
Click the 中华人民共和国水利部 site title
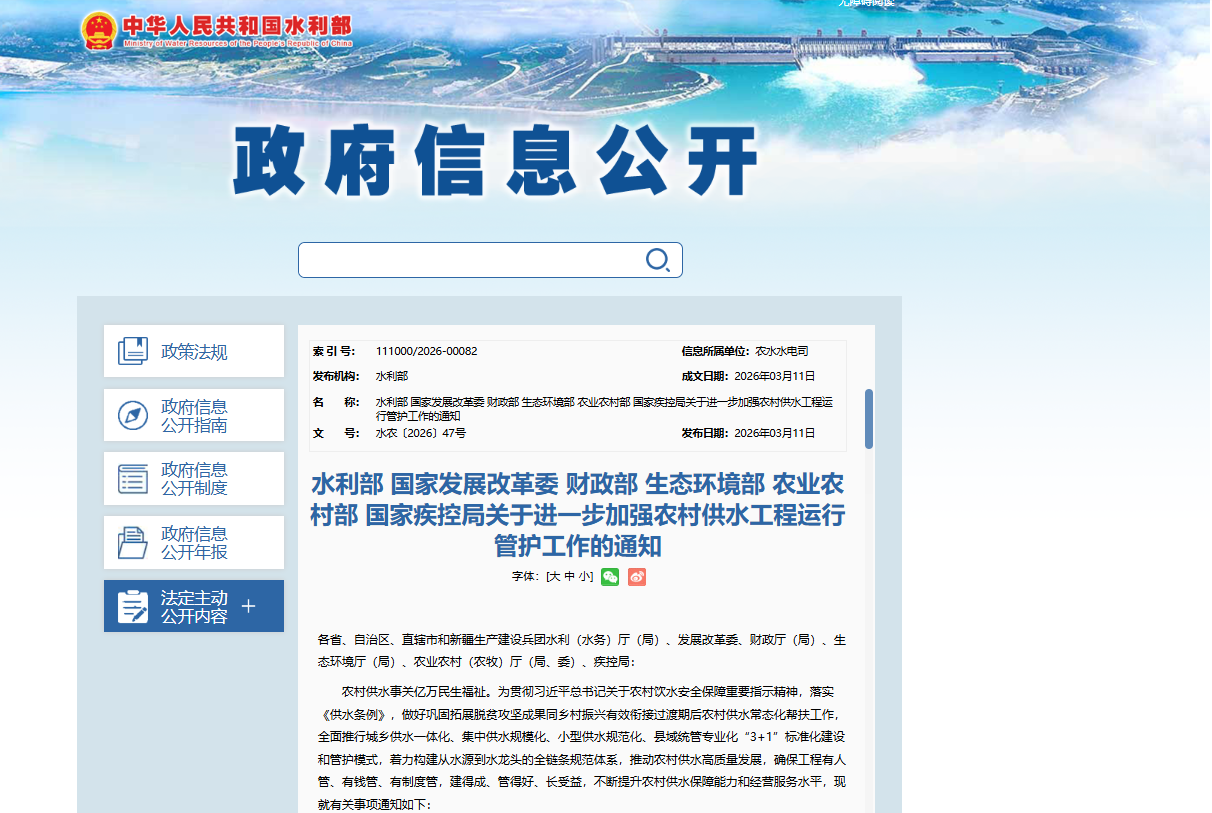pyautogui.click(x=237, y=27)
